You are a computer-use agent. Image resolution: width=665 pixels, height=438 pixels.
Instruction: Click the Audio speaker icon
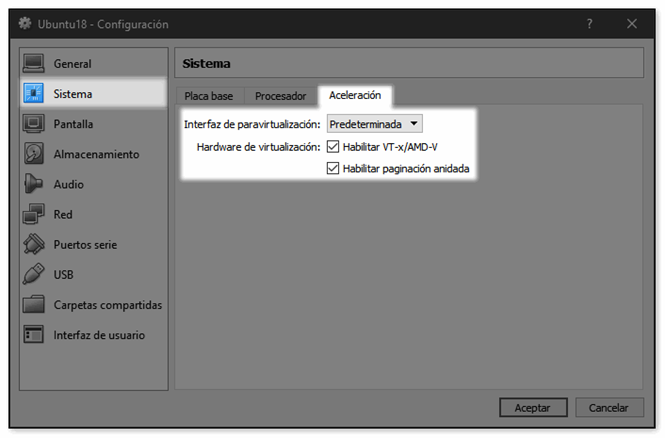pyautogui.click(x=33, y=184)
